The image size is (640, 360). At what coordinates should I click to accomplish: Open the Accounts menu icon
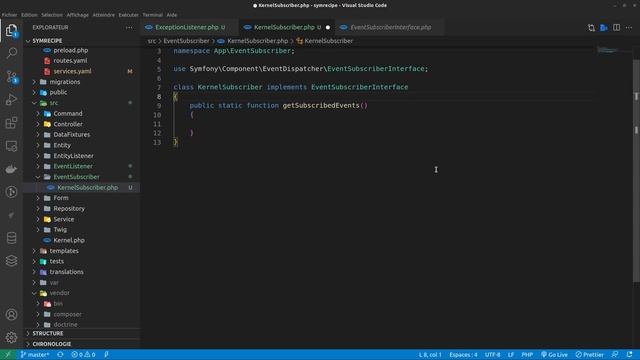click(x=11, y=315)
